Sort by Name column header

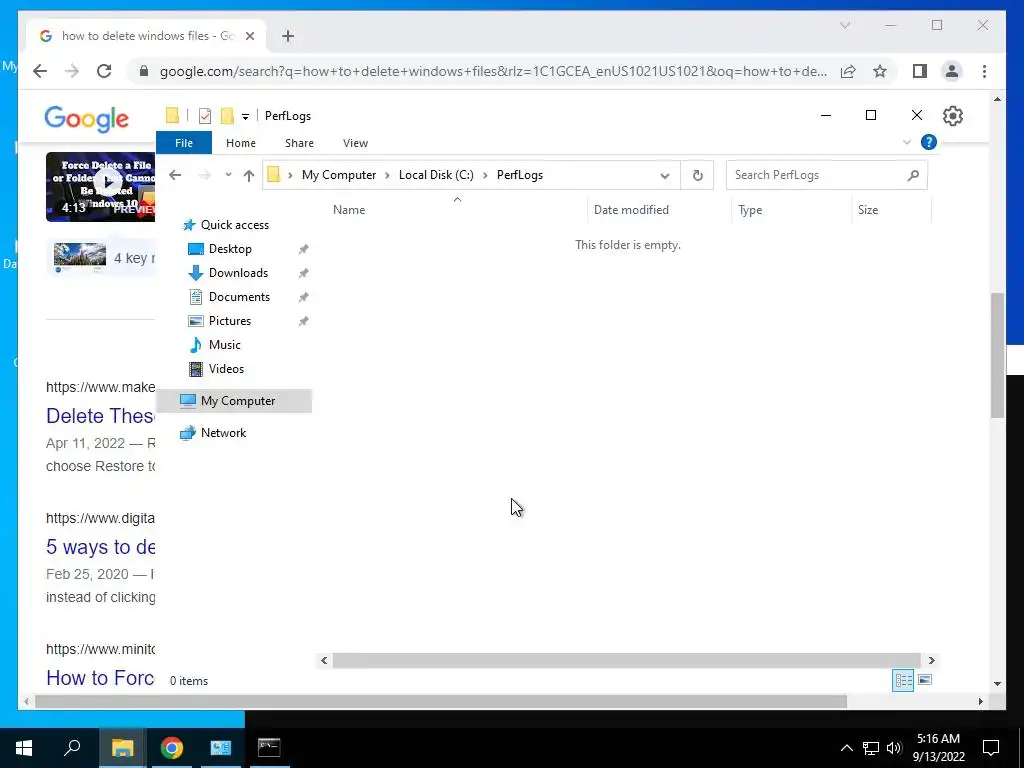point(349,210)
